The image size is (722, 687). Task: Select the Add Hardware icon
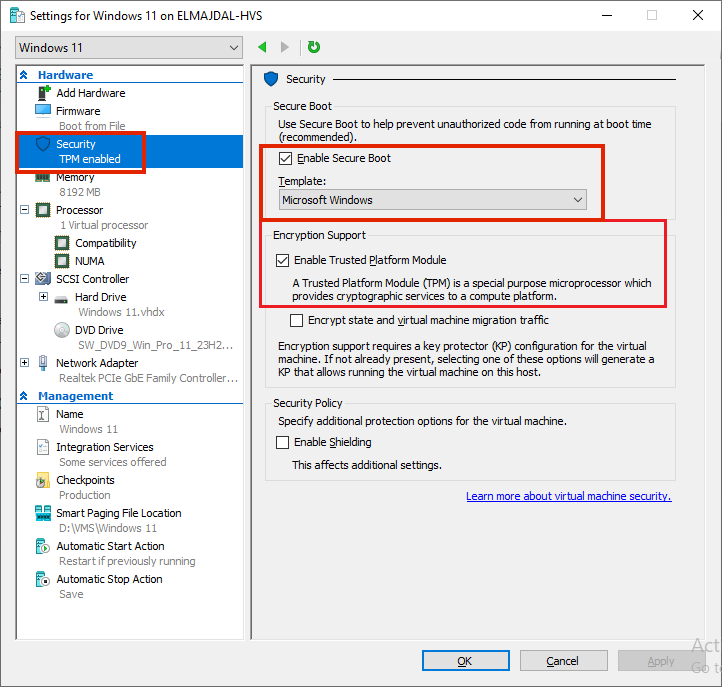pyautogui.click(x=43, y=93)
